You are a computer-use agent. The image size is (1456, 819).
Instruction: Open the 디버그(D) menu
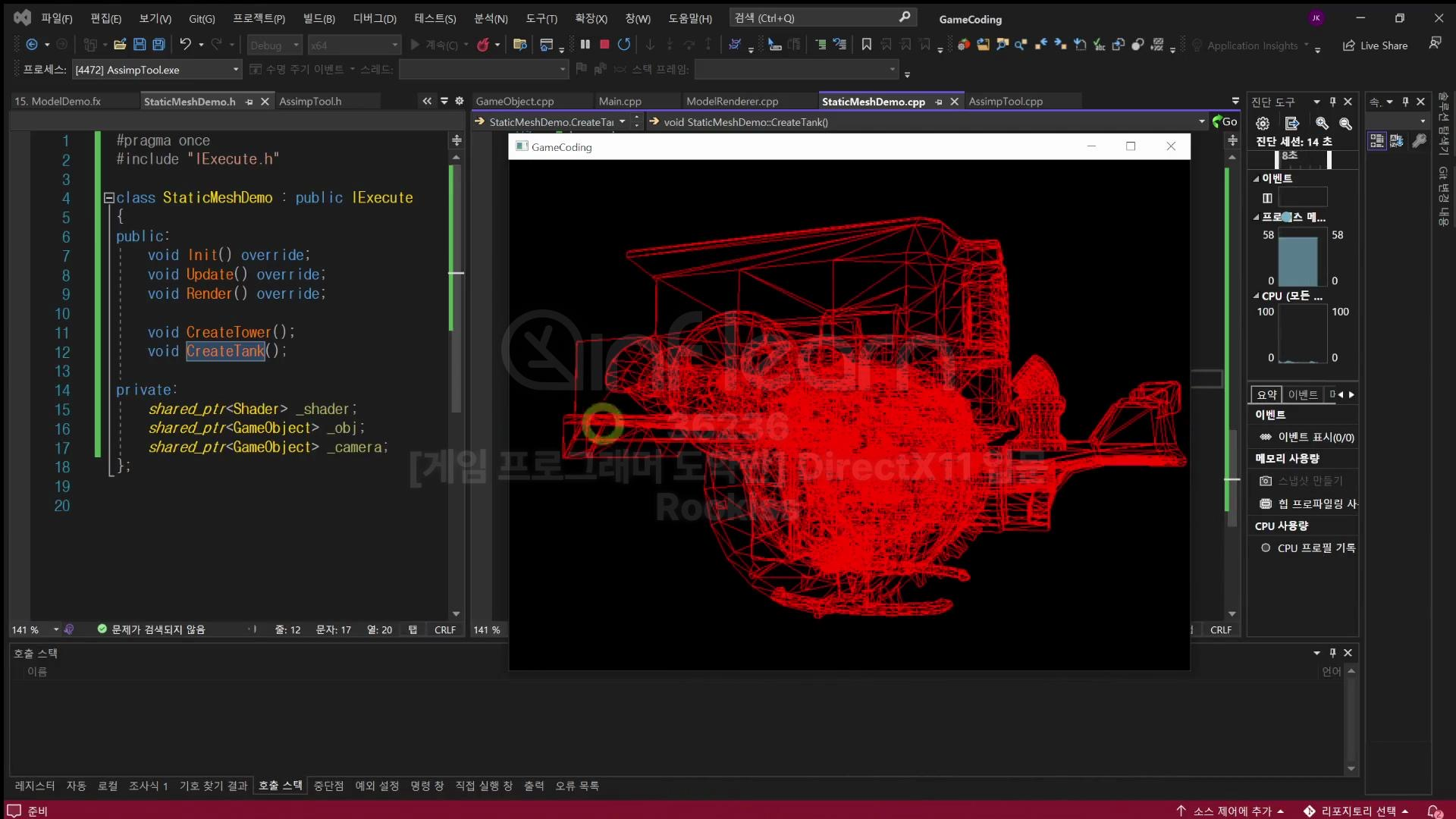pos(374,18)
